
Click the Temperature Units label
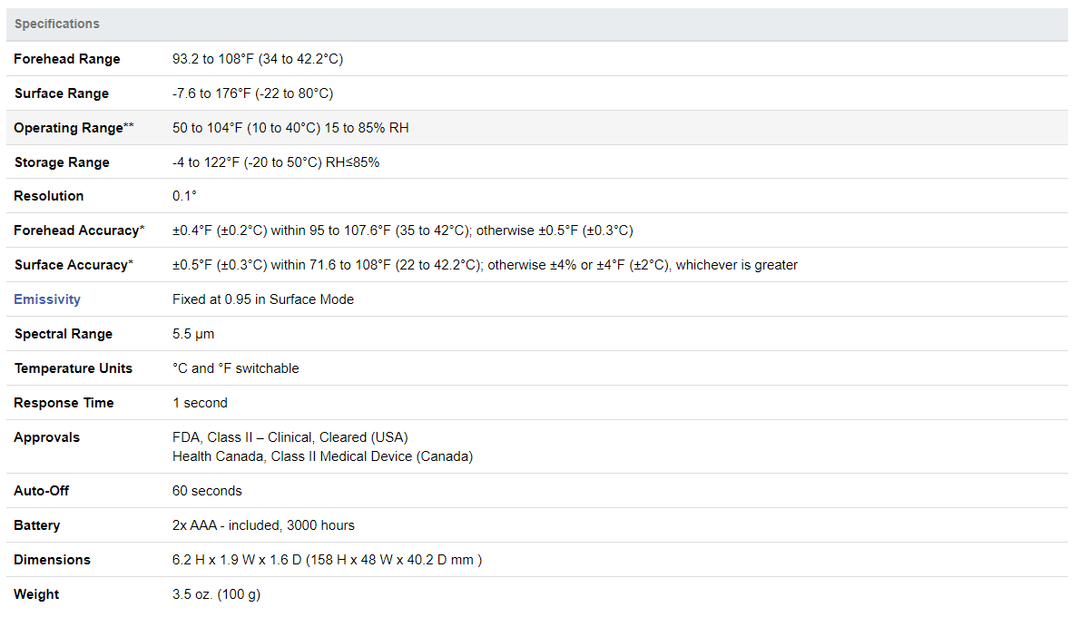[73, 368]
